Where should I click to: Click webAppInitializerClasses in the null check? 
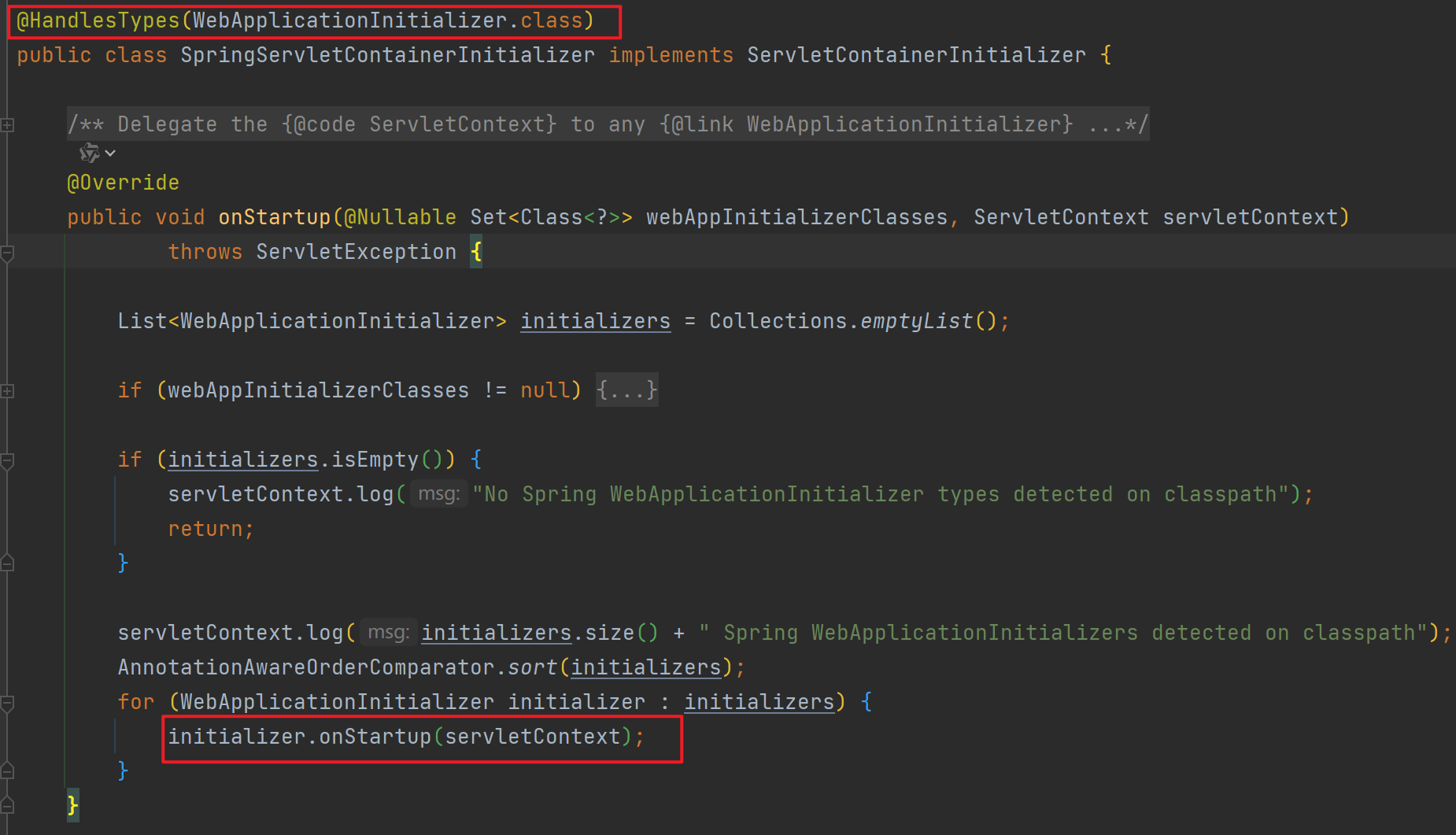(x=319, y=390)
